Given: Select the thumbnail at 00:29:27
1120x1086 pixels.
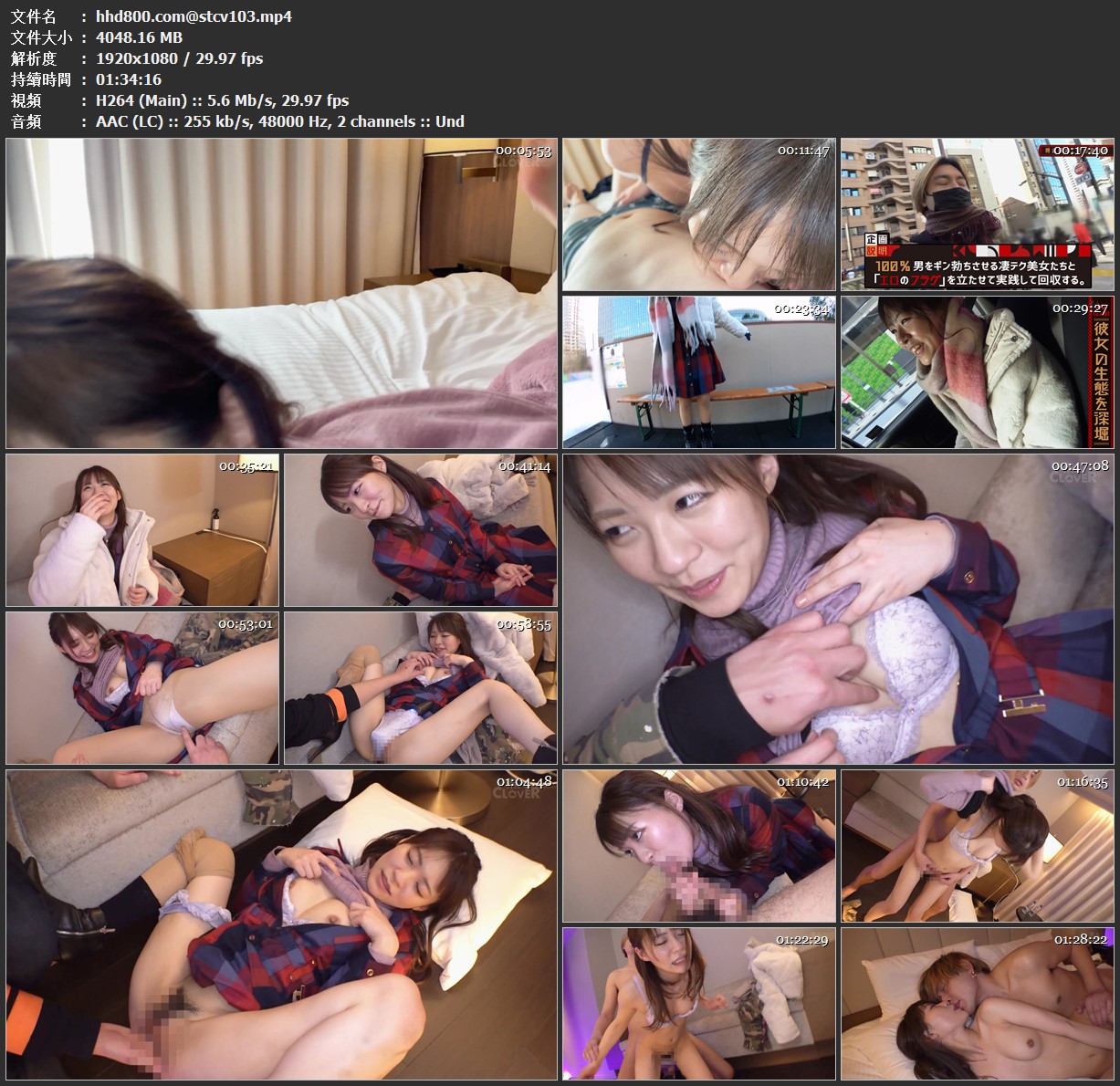Looking at the screenshot, I should click(x=976, y=371).
